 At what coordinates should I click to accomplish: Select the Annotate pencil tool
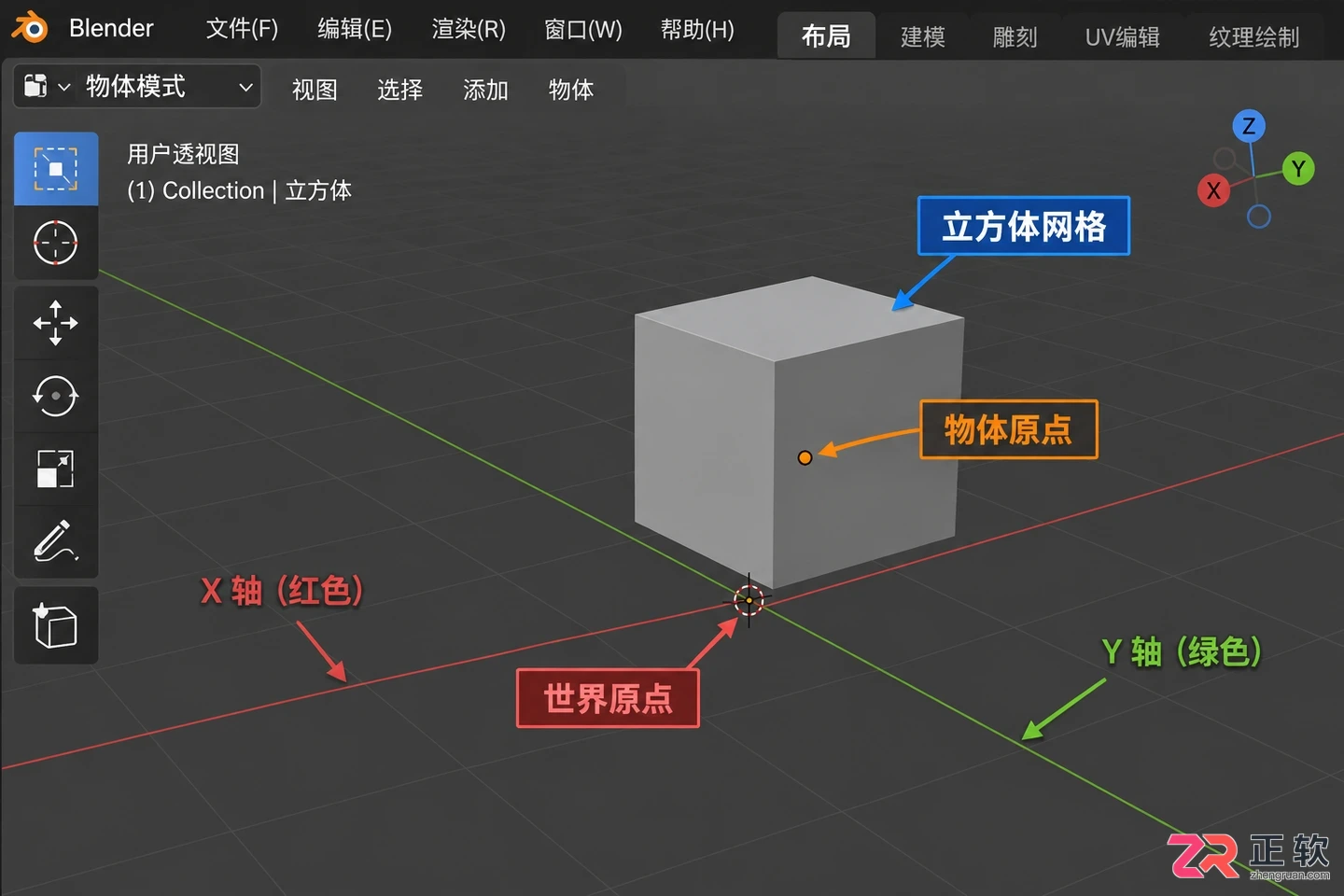pyautogui.click(x=56, y=541)
